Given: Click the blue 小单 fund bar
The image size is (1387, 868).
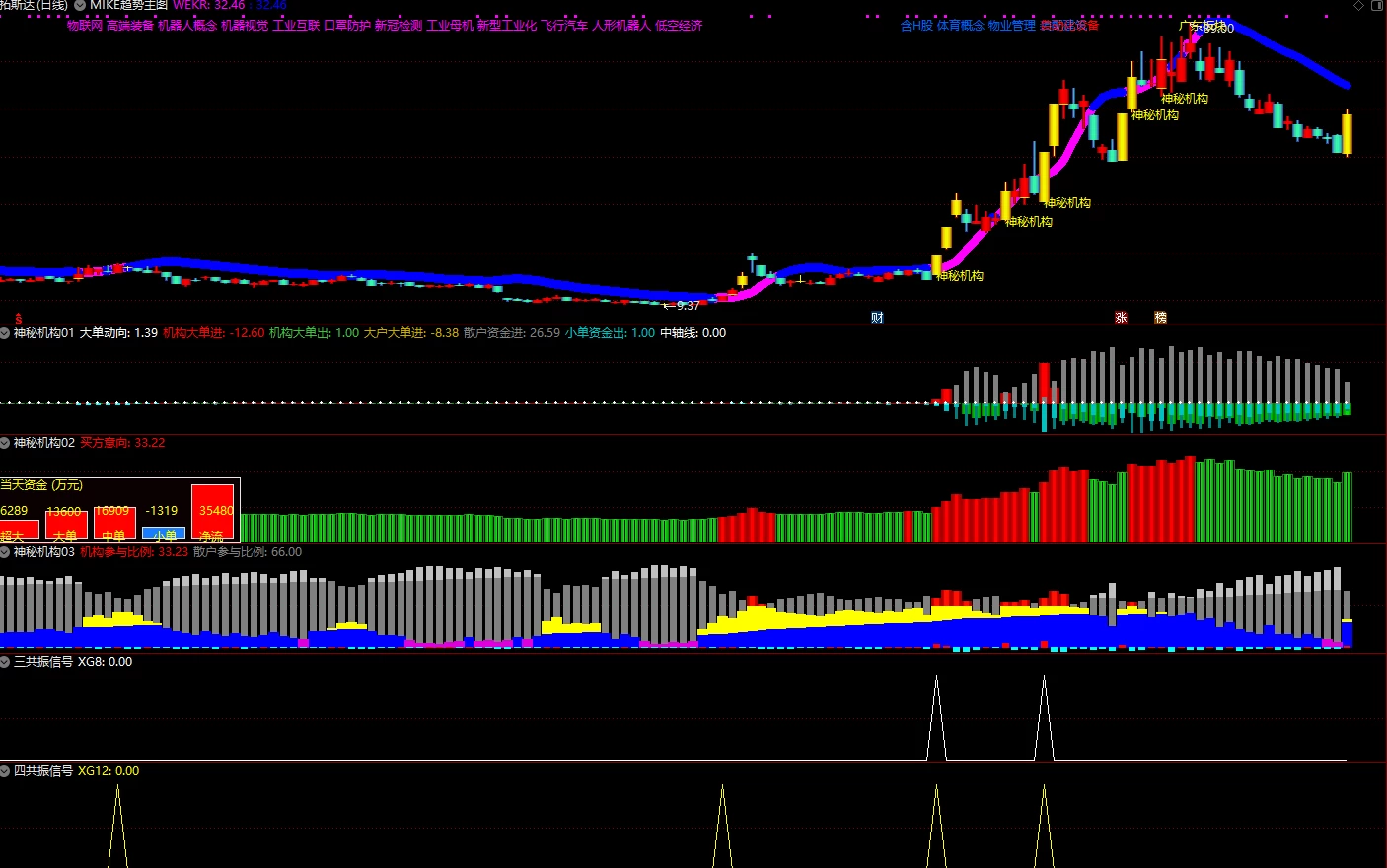Looking at the screenshot, I should pyautogui.click(x=164, y=534).
